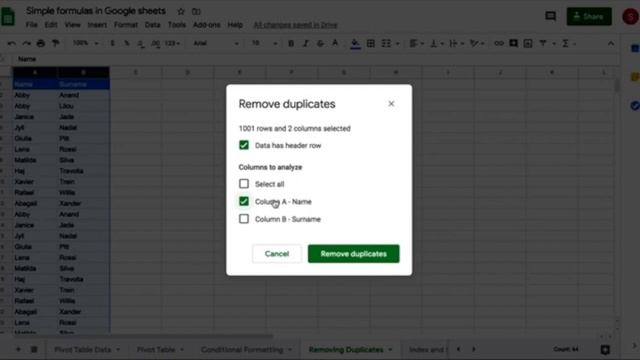The width and height of the screenshot is (640, 360).
Task: Click the Paint format icon
Action: [x=56, y=43]
